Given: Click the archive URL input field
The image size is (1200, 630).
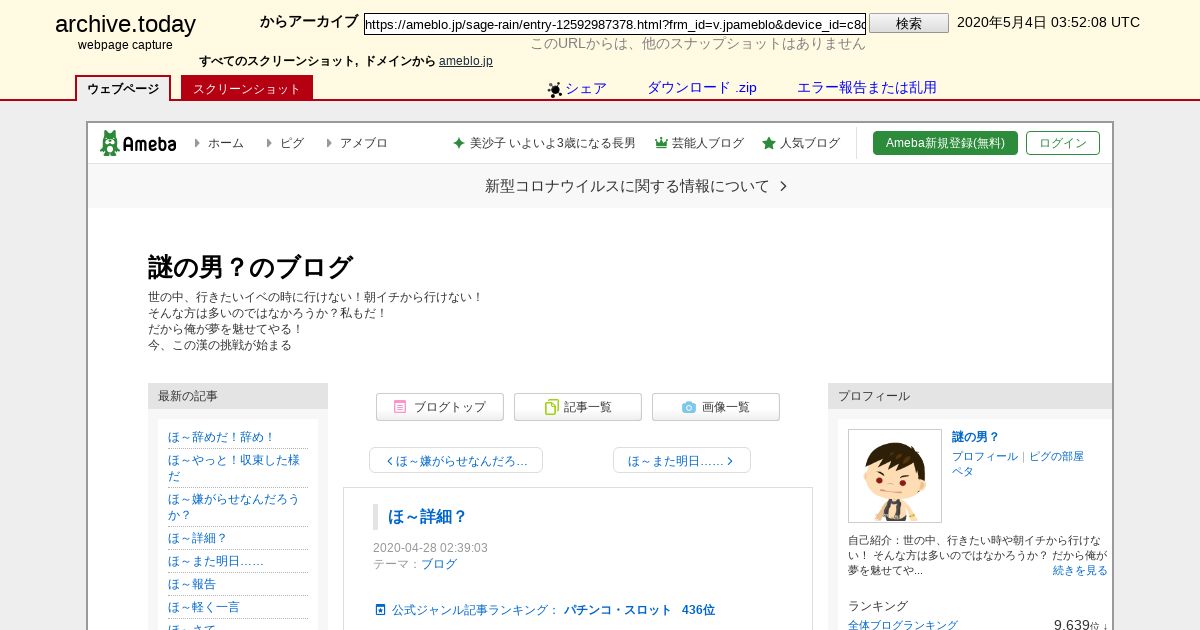Looking at the screenshot, I should pyautogui.click(x=615, y=24).
